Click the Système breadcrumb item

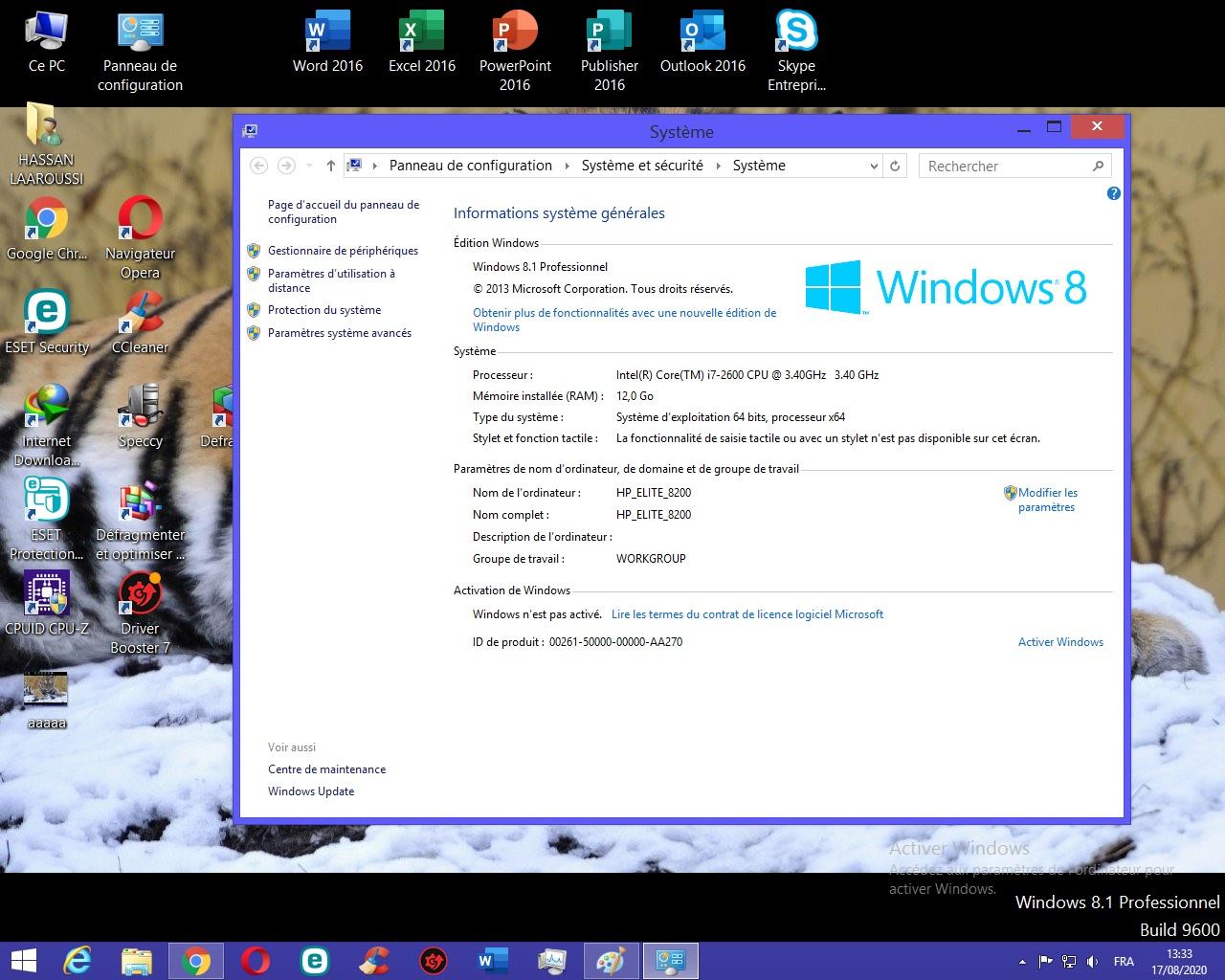coord(759,166)
